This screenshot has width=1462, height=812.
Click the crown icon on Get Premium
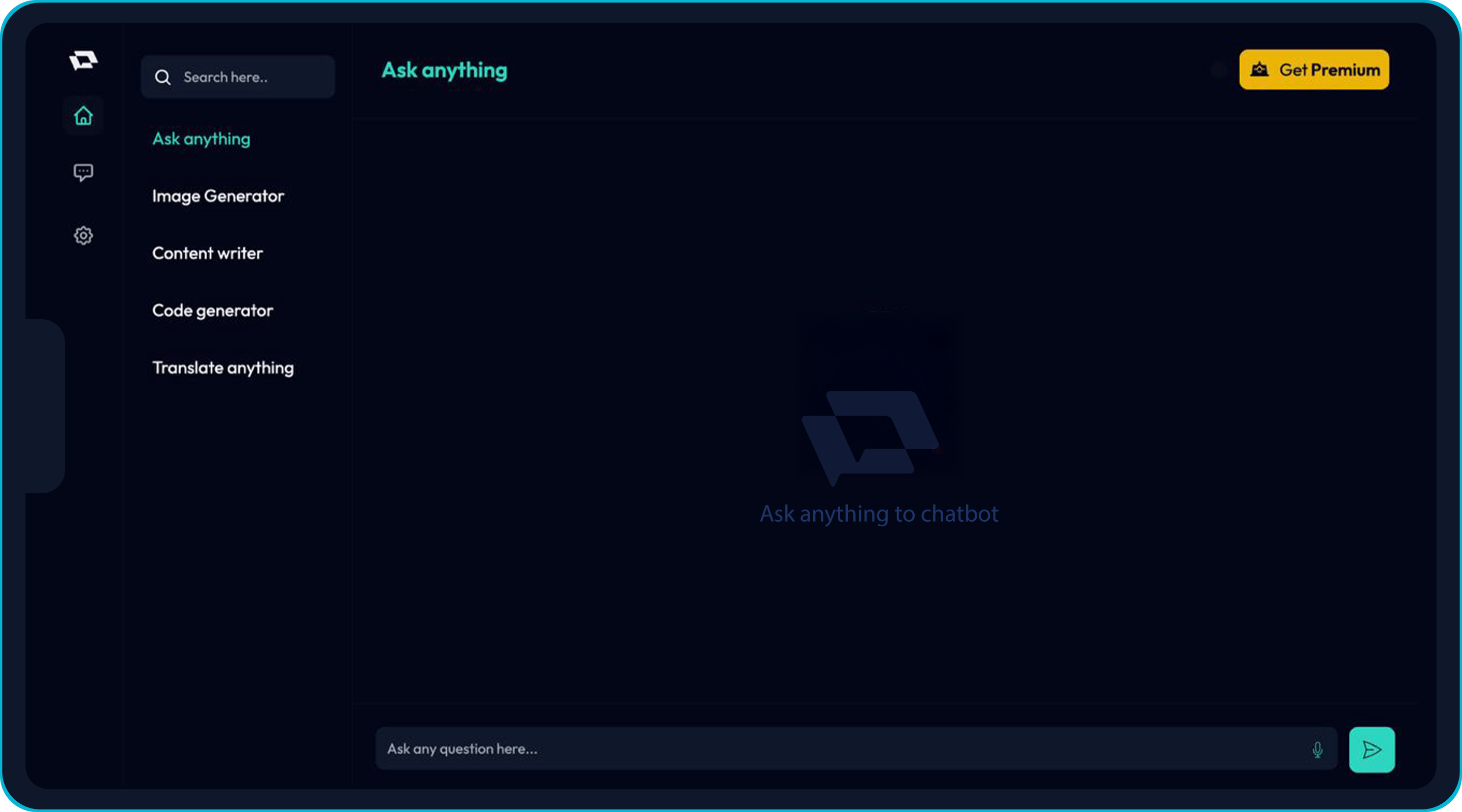(1259, 69)
